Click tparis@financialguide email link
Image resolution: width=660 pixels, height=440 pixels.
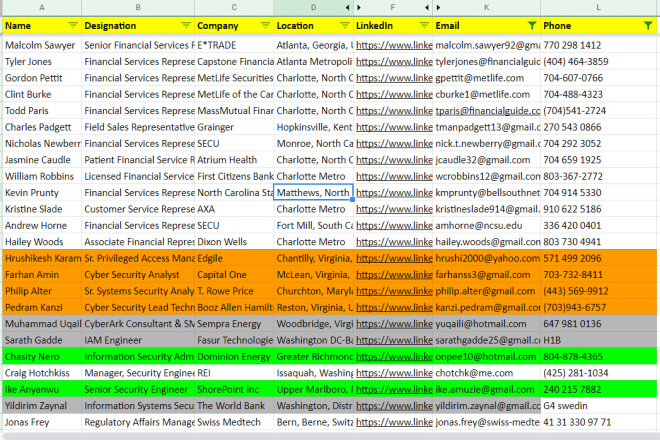coord(487,111)
